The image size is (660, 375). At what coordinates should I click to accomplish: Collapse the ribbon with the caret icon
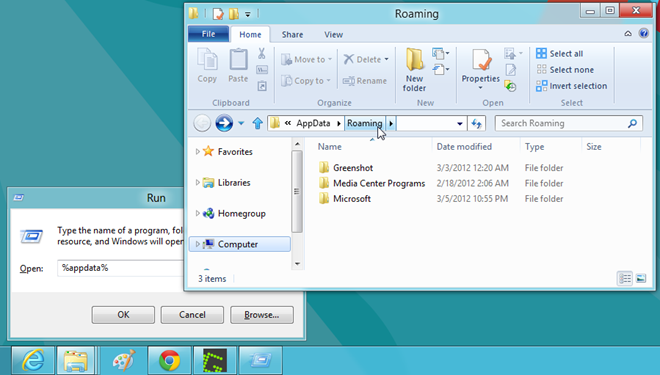tap(628, 34)
